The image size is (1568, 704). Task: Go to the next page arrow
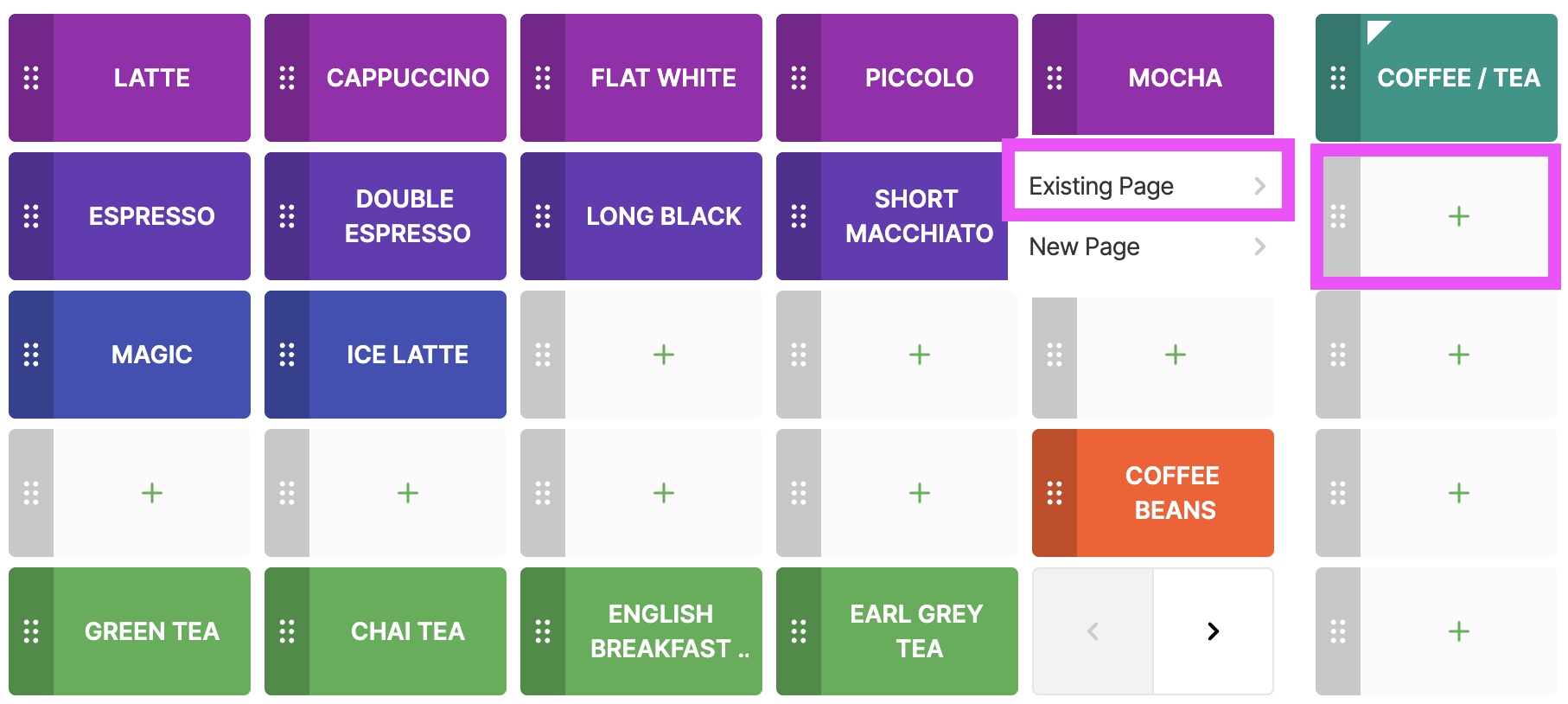pos(1213,631)
